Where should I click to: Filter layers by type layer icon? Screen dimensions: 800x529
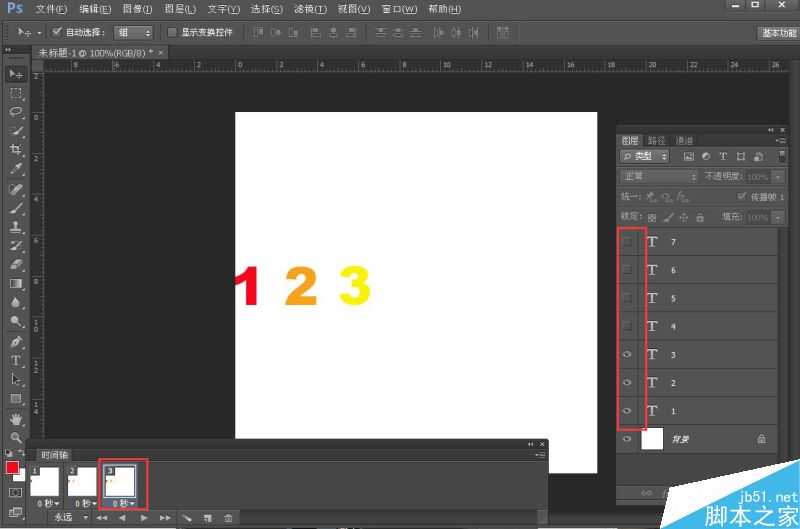[x=723, y=157]
